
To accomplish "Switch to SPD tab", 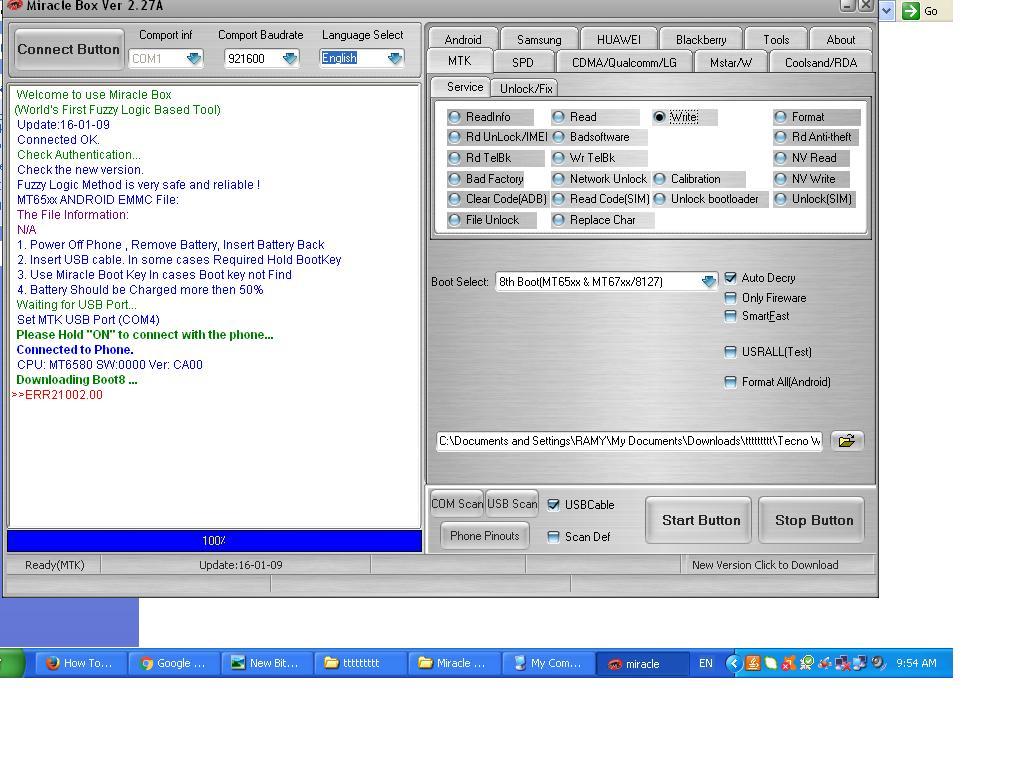I will coord(522,63).
